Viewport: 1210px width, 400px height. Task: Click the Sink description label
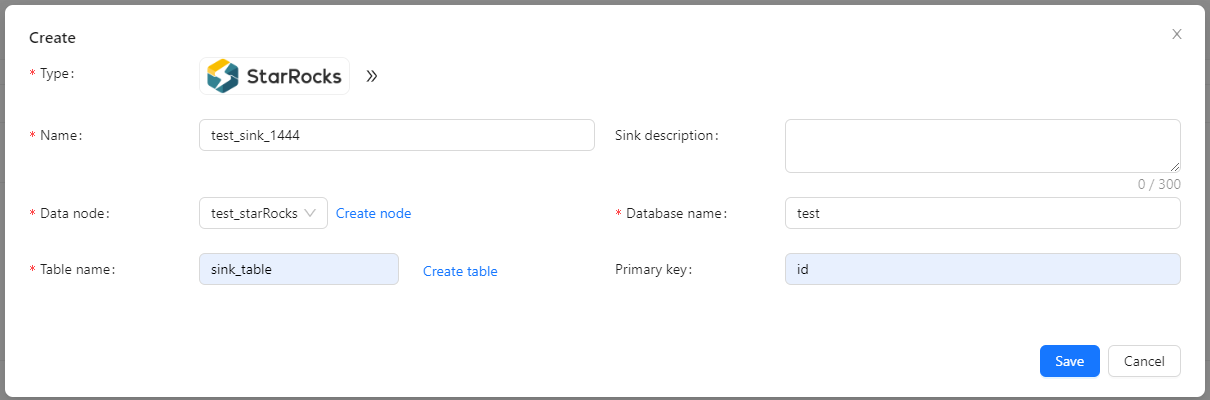click(666, 136)
